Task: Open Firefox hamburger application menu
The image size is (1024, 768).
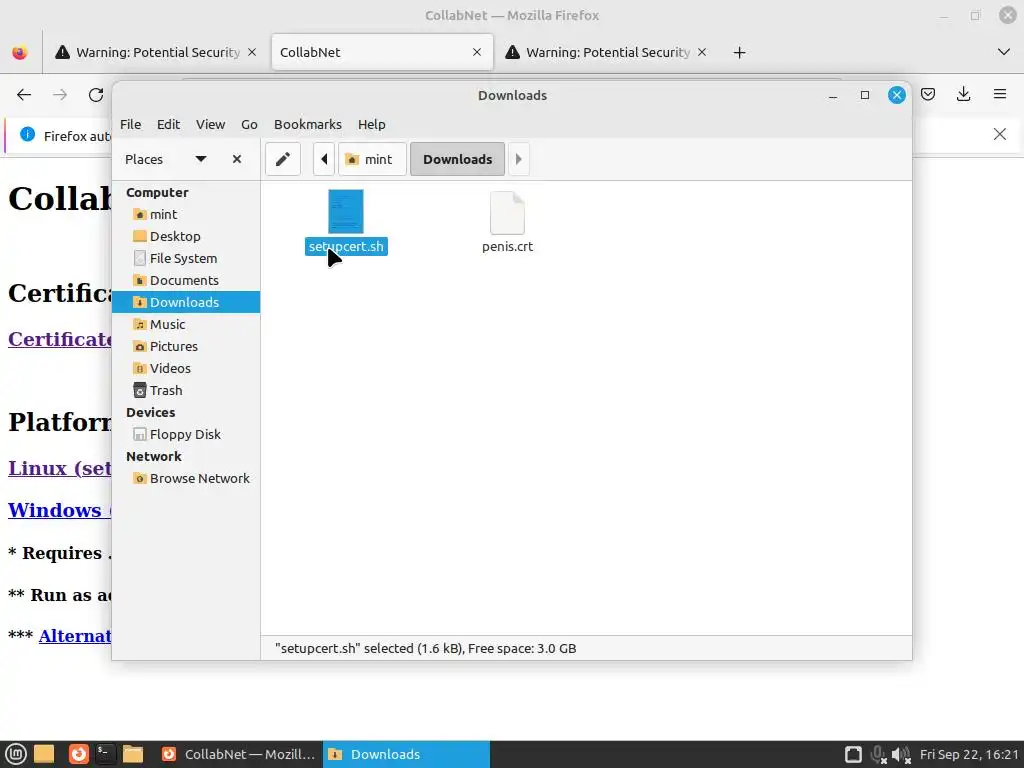Action: tap(1000, 95)
